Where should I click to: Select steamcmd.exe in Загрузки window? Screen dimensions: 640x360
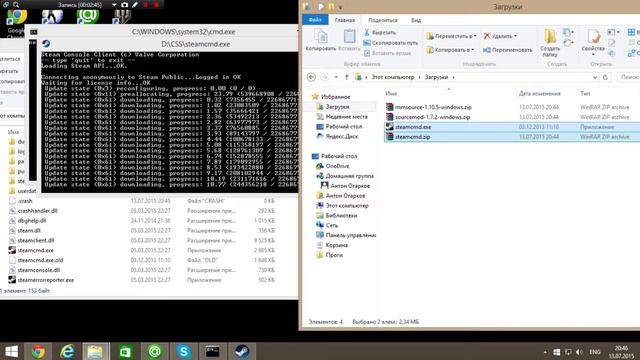413,127
